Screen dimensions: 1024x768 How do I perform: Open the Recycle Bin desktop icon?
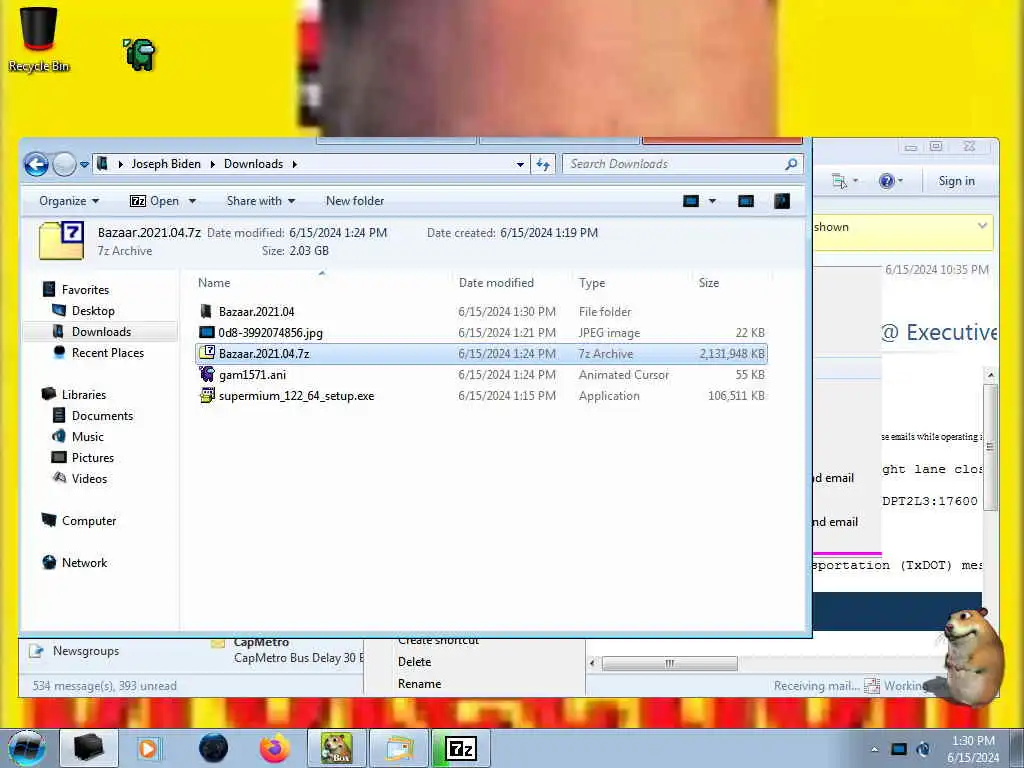(39, 39)
